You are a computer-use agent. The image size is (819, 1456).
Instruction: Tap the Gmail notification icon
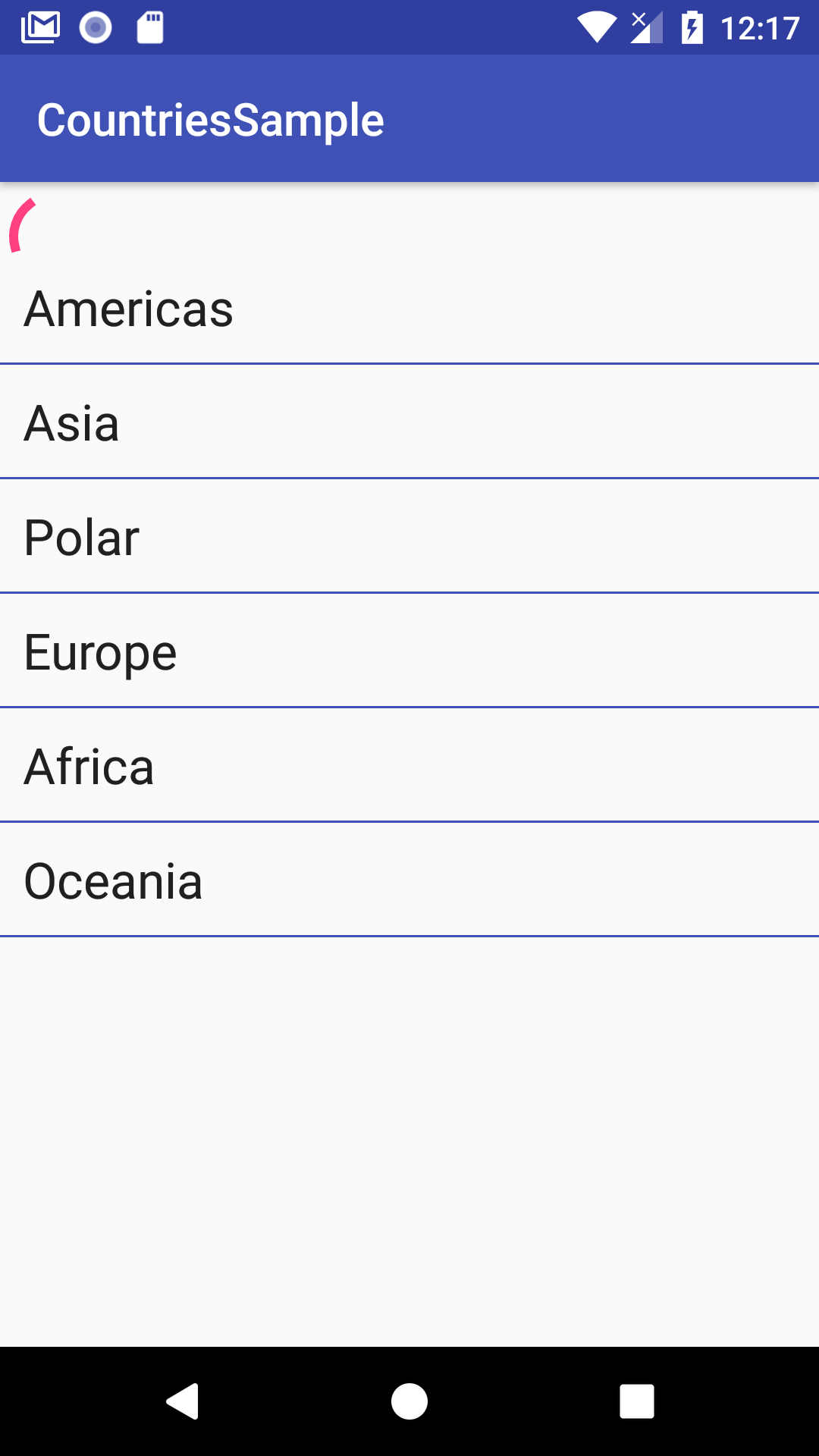tap(41, 28)
